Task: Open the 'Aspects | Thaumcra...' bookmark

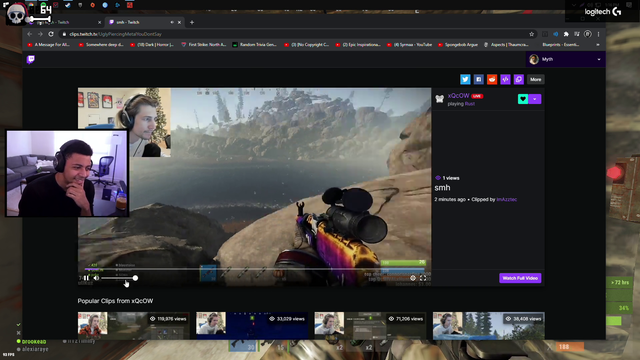Action: pos(506,45)
